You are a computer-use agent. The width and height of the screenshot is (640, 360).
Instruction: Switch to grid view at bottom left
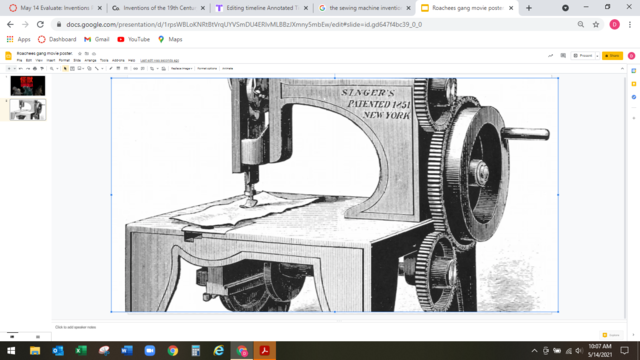point(38,337)
